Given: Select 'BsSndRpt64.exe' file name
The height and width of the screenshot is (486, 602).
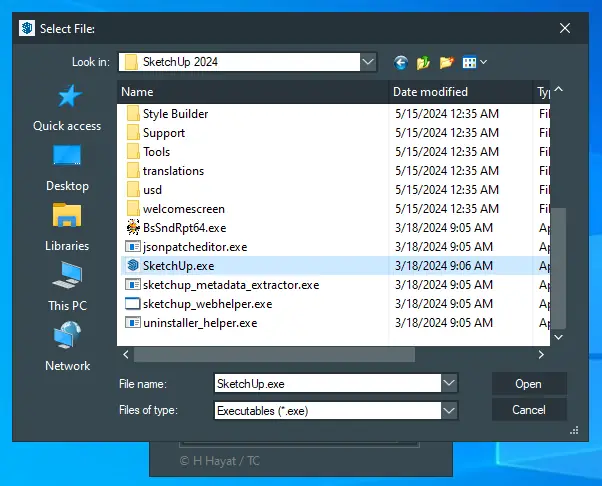Looking at the screenshot, I should (184, 228).
